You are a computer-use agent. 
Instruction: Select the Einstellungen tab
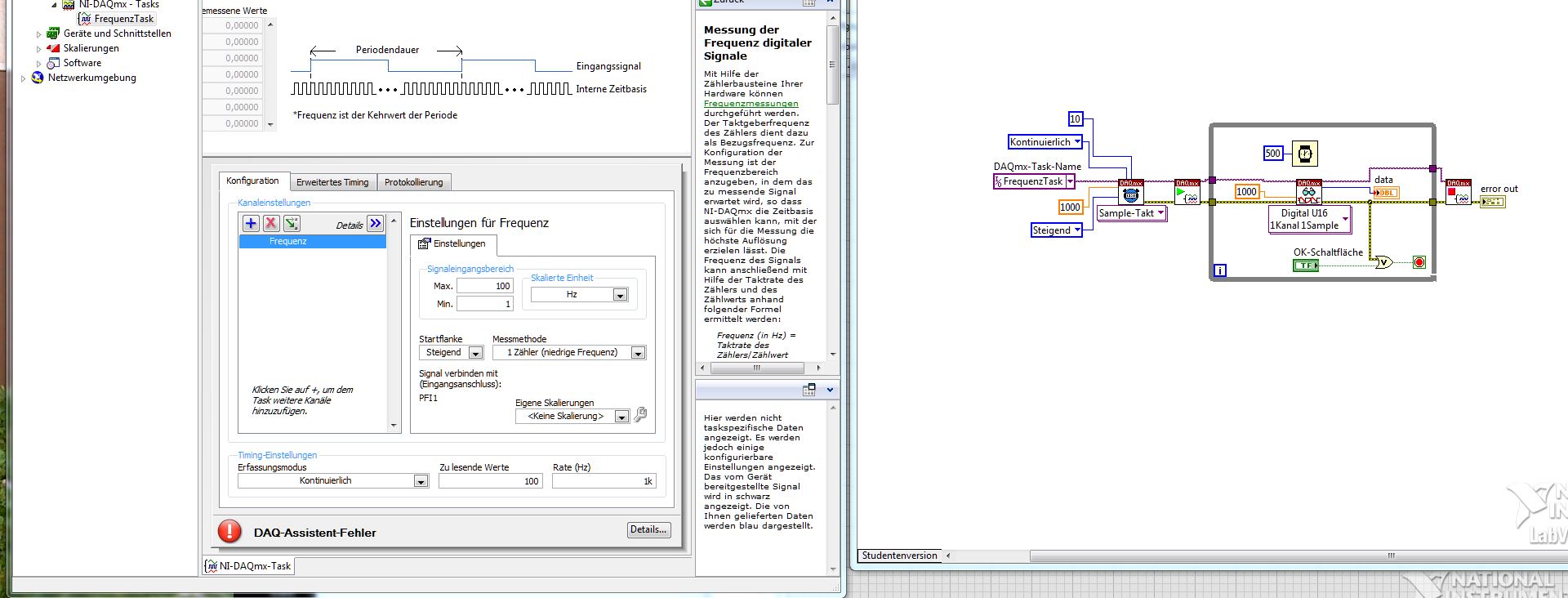click(x=452, y=243)
